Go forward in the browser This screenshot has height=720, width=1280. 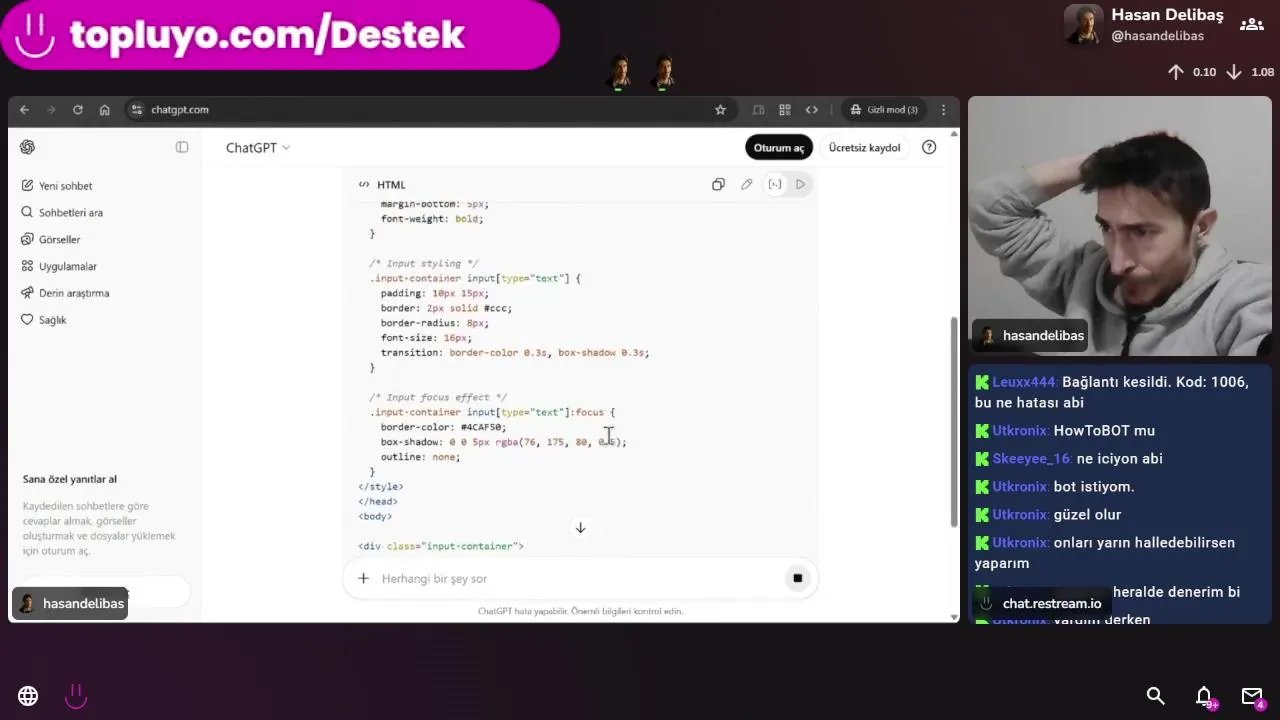51,110
